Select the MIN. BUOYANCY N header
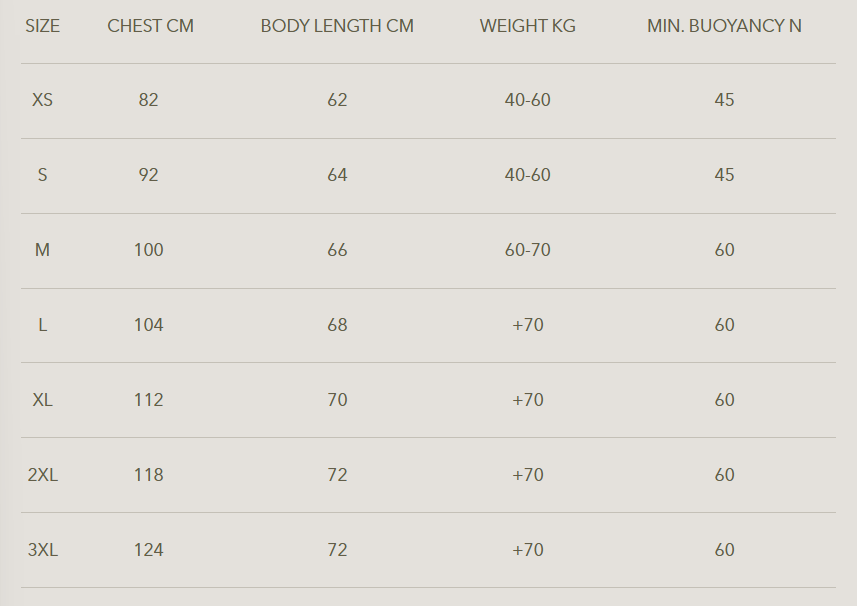857x606 pixels. tap(724, 26)
